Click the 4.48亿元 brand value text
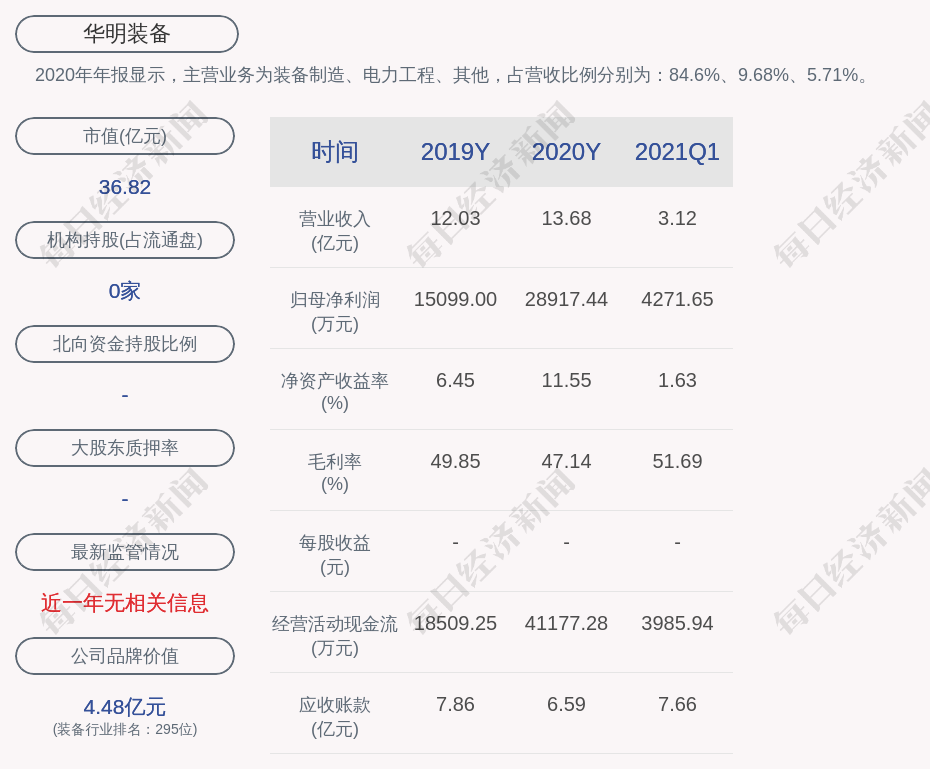Screen dimensions: 930x769 (125, 707)
